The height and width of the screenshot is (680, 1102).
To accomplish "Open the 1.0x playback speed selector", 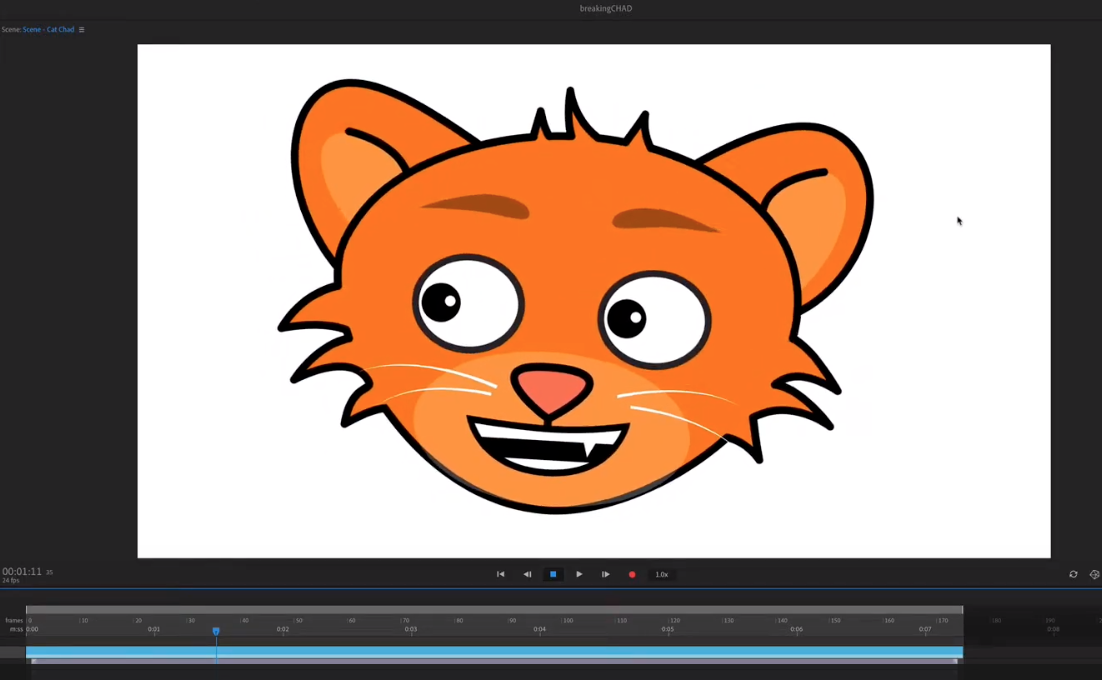I will (x=662, y=574).
